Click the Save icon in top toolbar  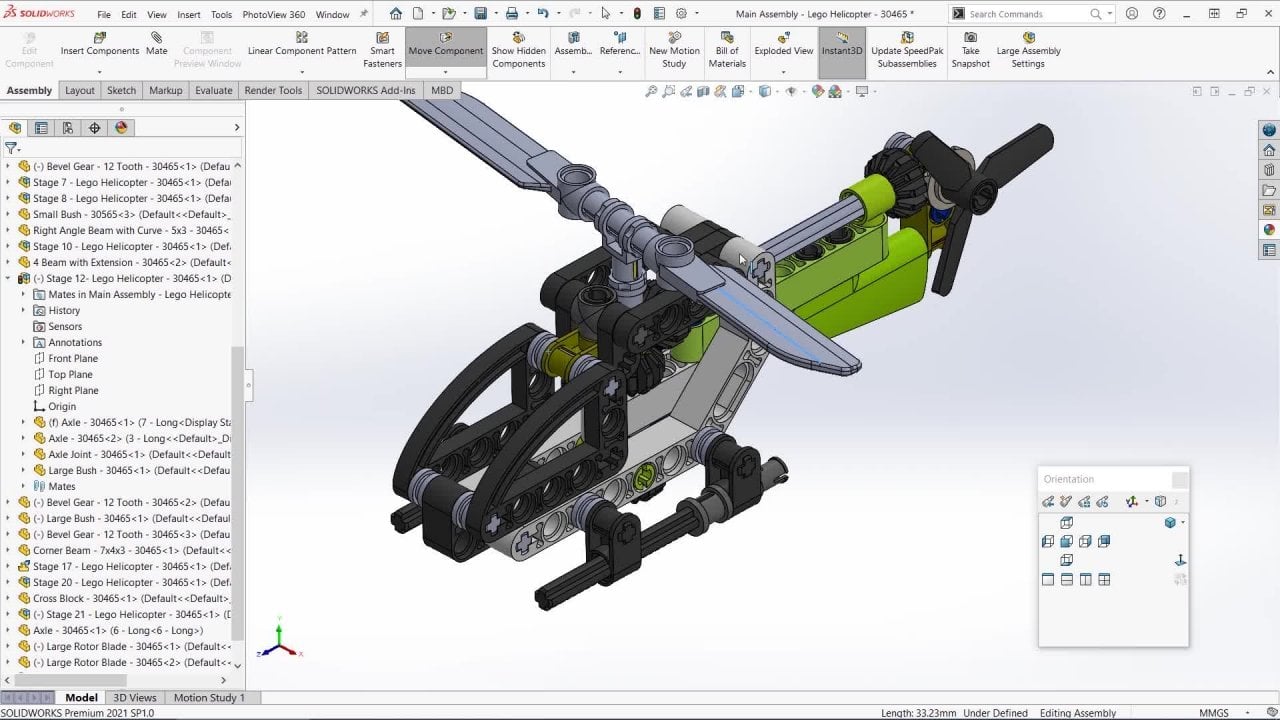[x=480, y=14]
